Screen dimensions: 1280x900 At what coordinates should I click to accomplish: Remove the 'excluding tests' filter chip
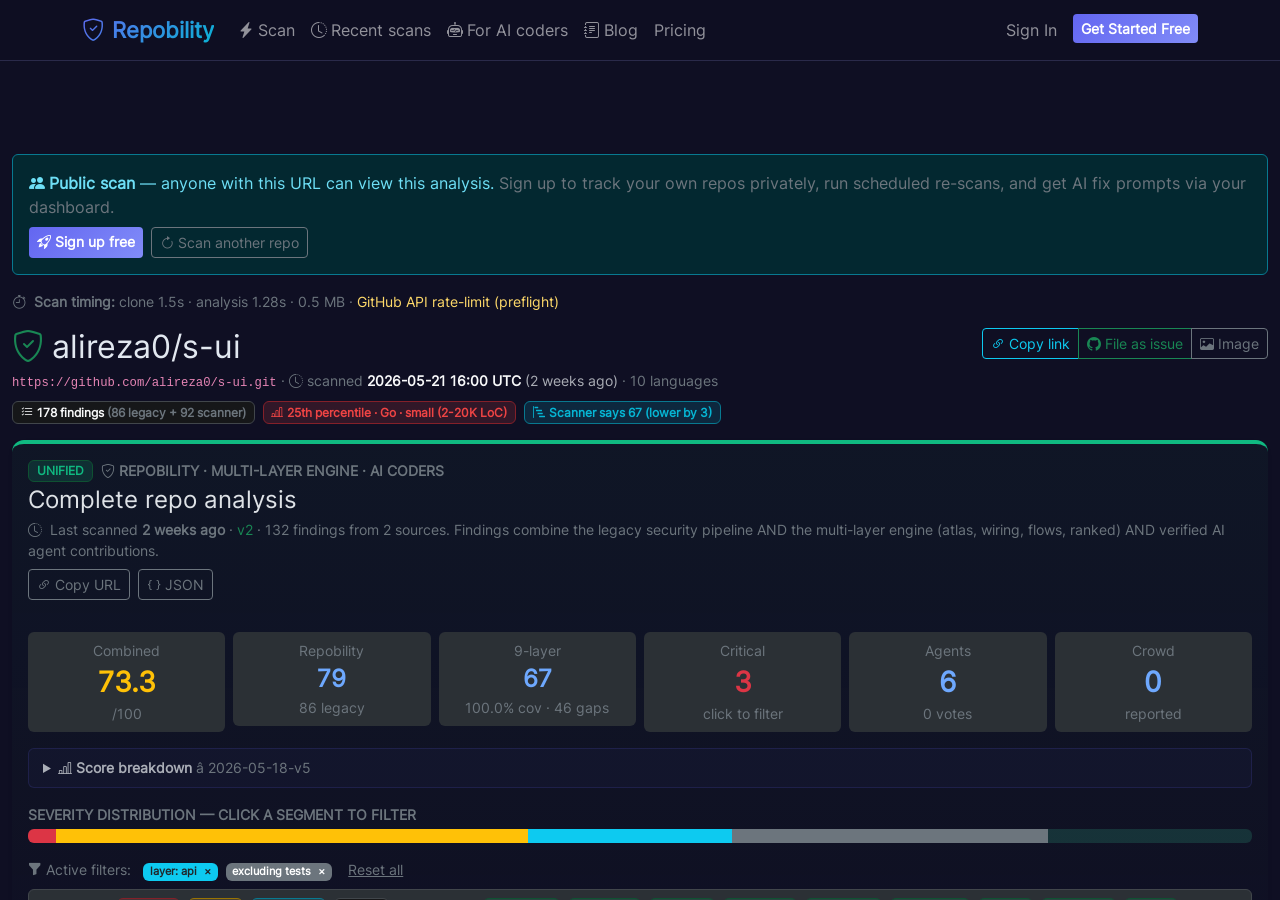coord(322,872)
